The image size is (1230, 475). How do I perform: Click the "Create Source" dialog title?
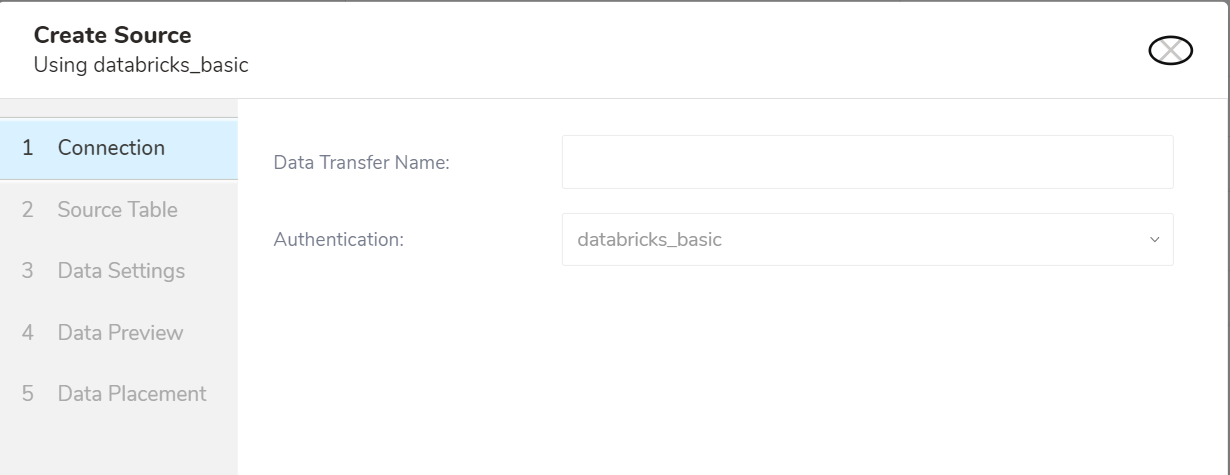113,36
